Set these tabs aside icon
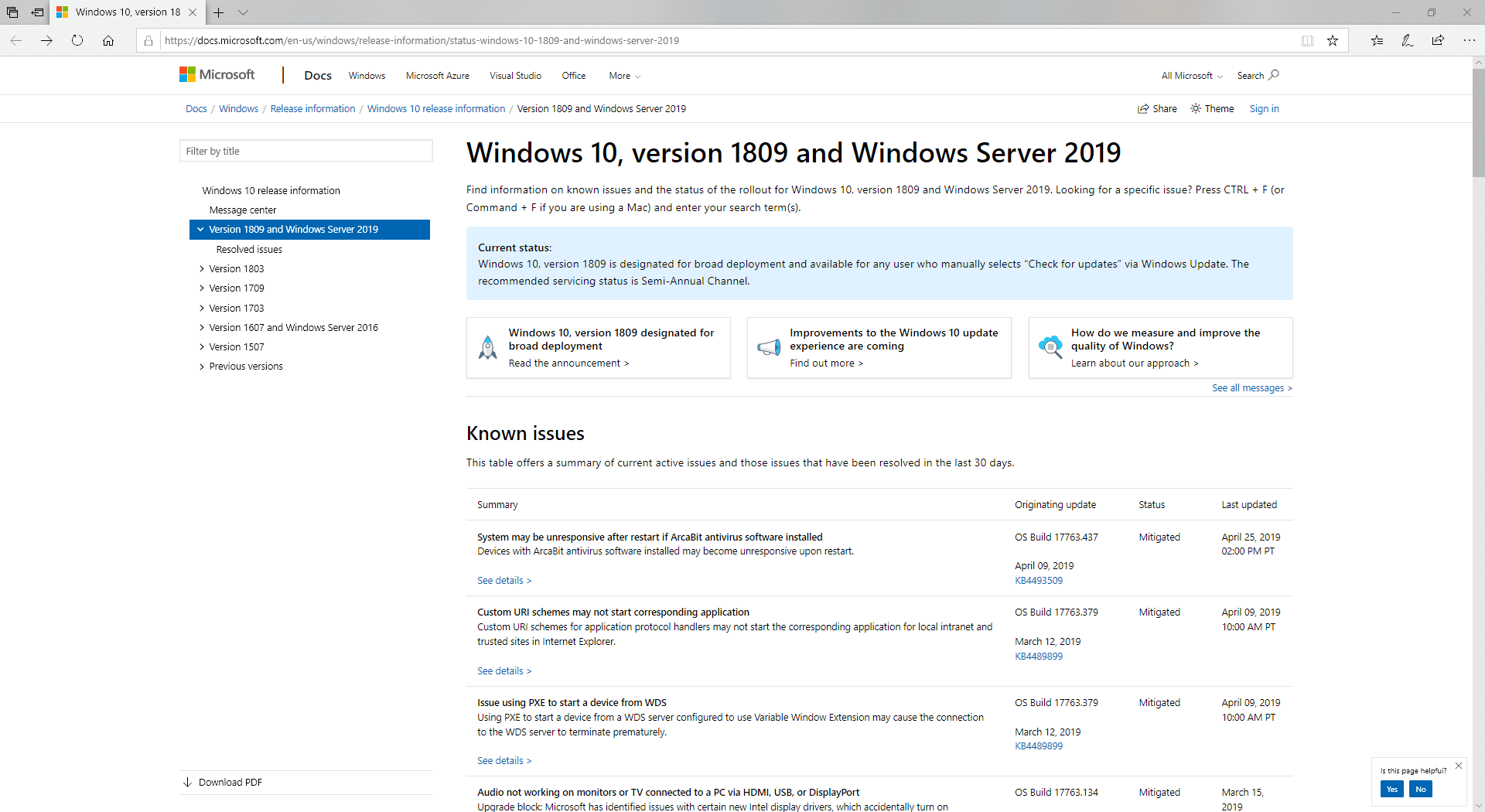 (x=37, y=12)
